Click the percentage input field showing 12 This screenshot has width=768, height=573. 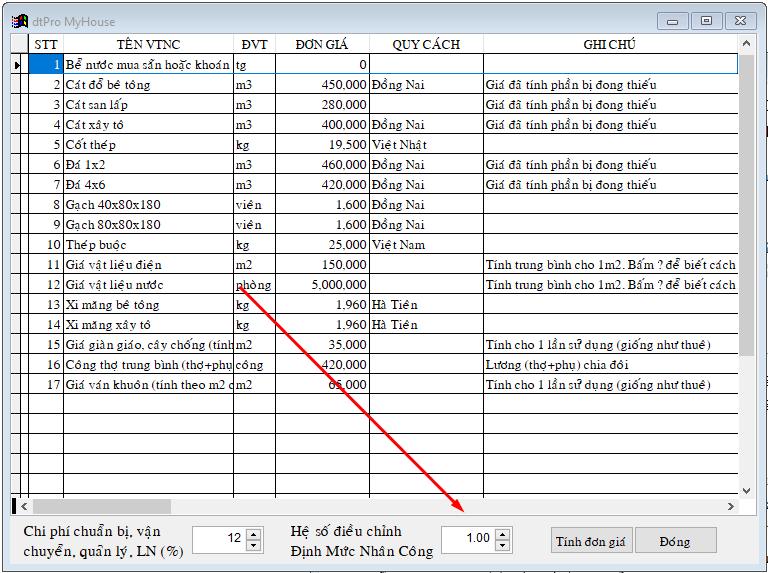click(x=218, y=539)
